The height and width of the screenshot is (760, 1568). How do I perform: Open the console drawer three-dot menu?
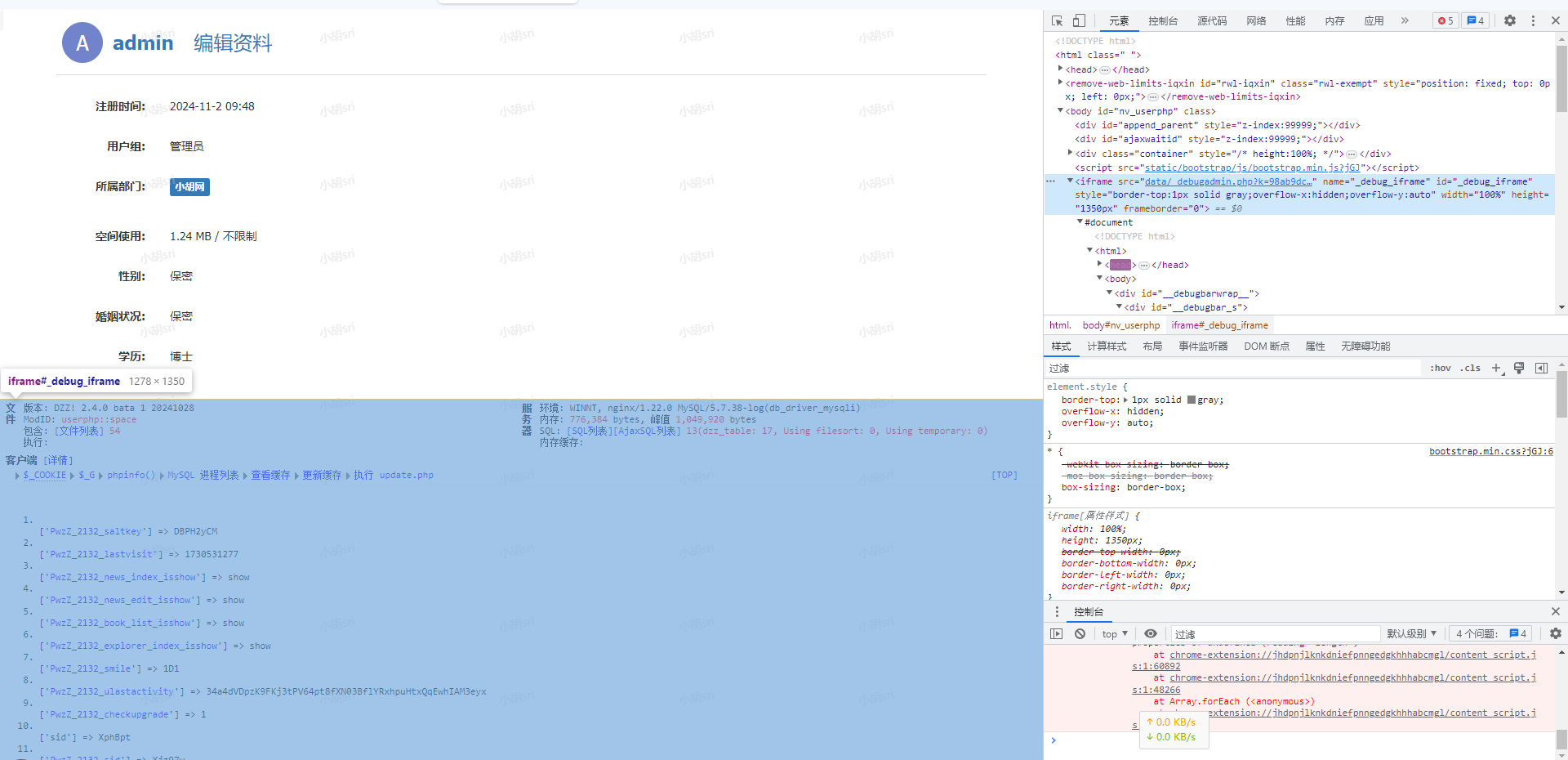pos(1057,611)
